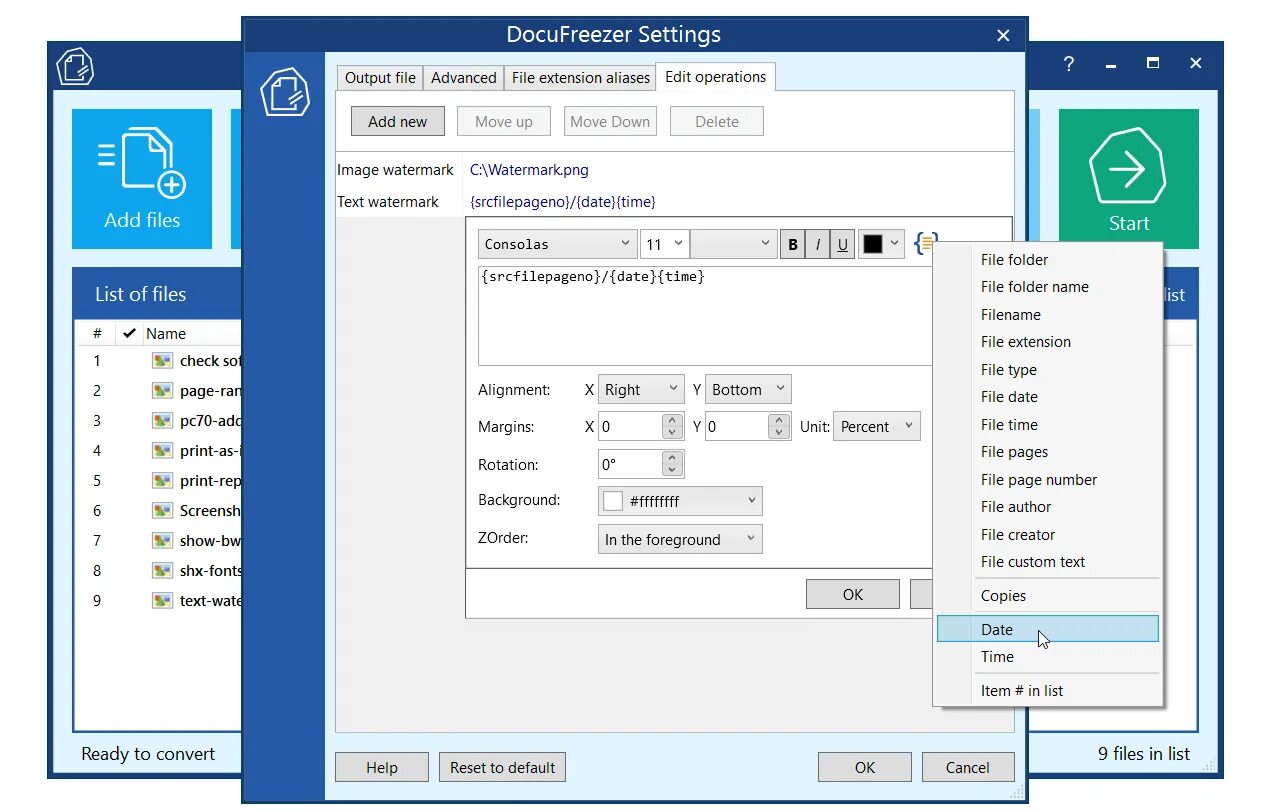The height and width of the screenshot is (810, 1280).
Task: Click the X margin stepper arrows
Action: [x=673, y=427]
